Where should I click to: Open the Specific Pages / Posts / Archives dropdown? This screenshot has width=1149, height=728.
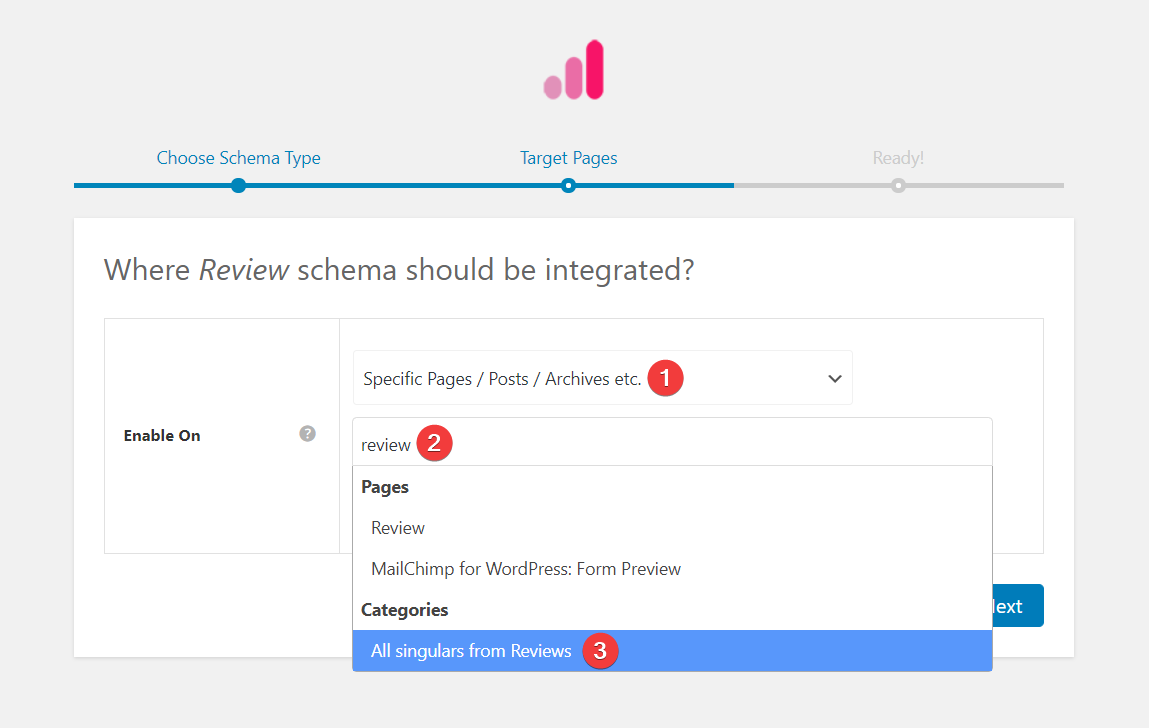tap(602, 378)
